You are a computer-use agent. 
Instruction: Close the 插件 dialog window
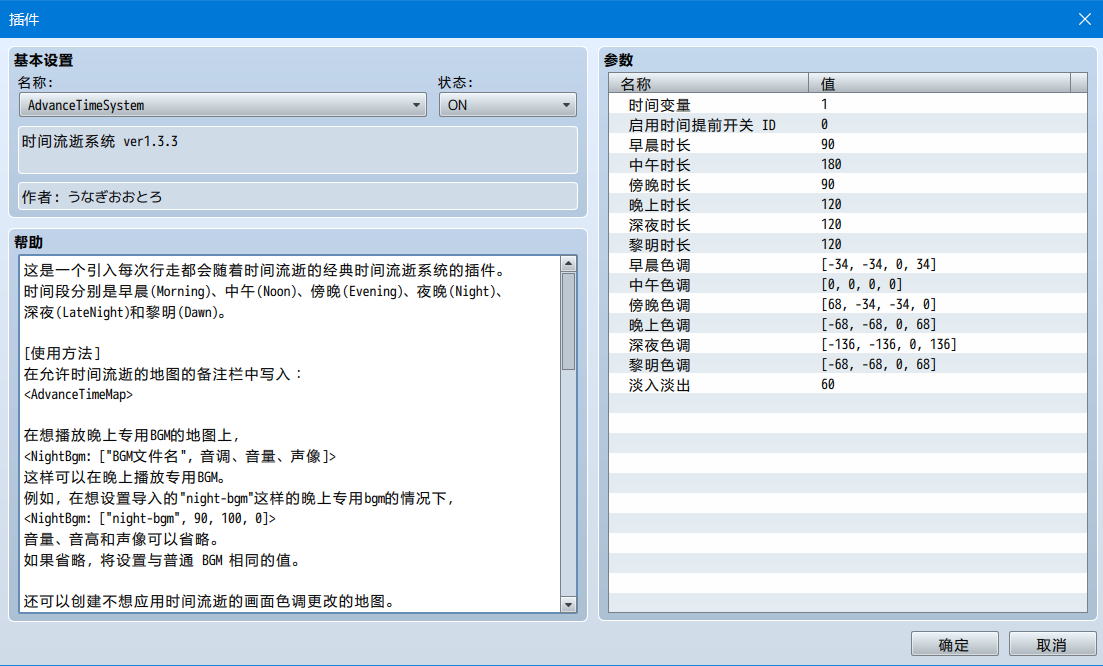[x=1084, y=19]
